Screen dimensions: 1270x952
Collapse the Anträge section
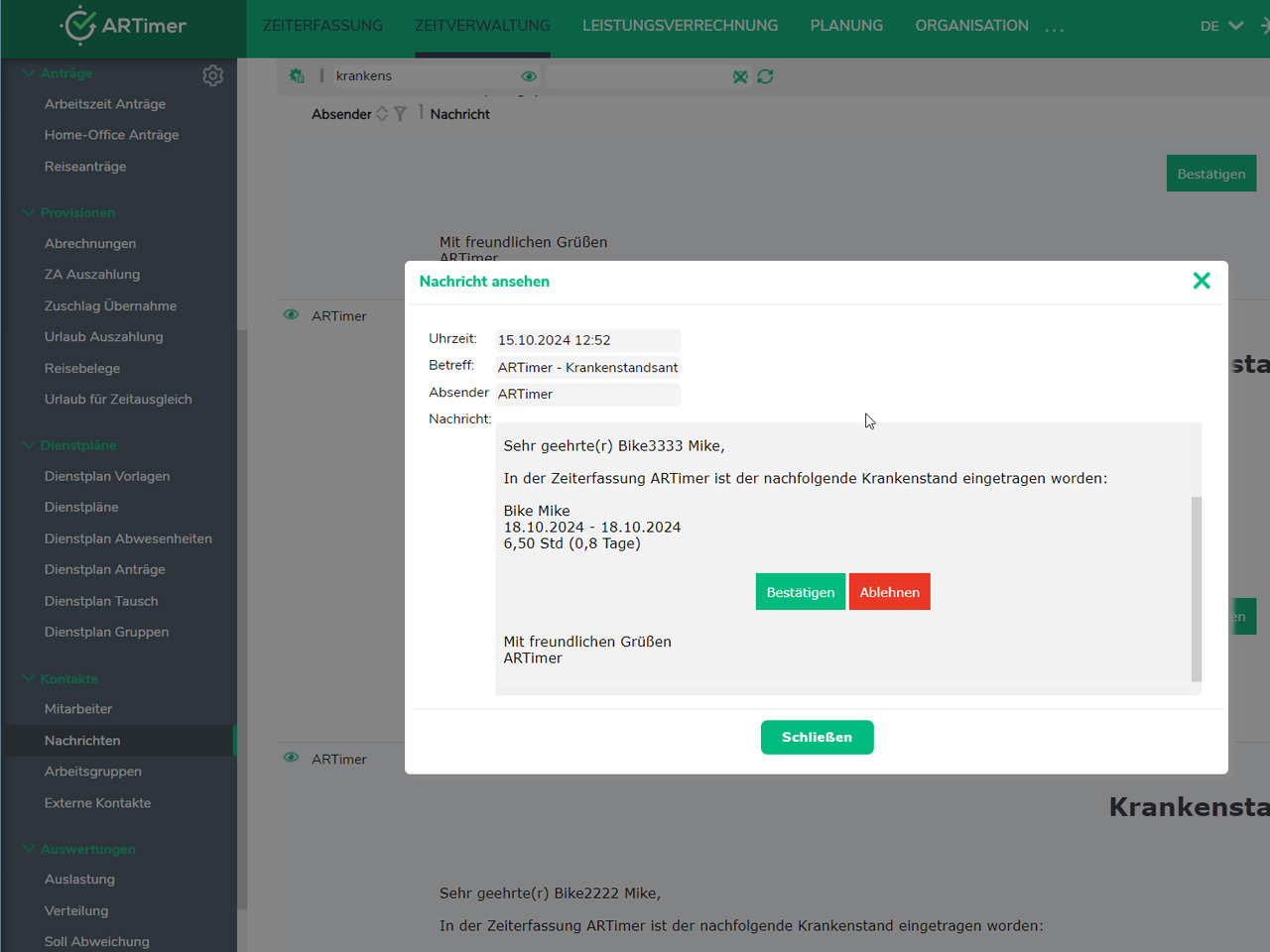tap(57, 73)
